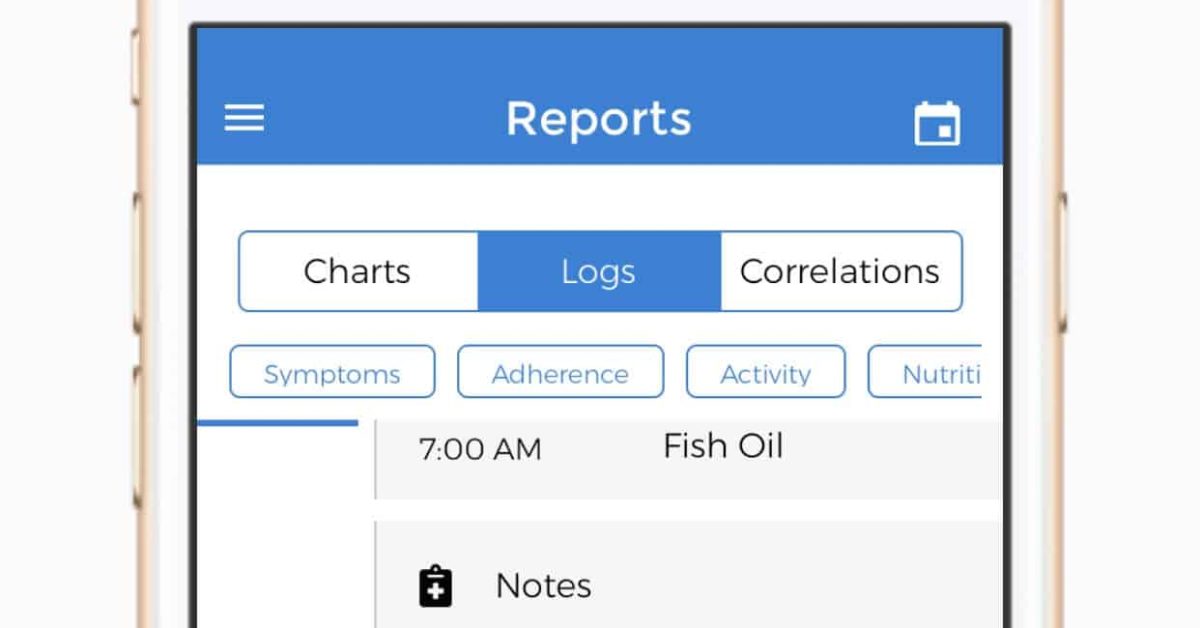Click the Notes clipboard icon
This screenshot has height=628, width=1200.
coord(434,585)
